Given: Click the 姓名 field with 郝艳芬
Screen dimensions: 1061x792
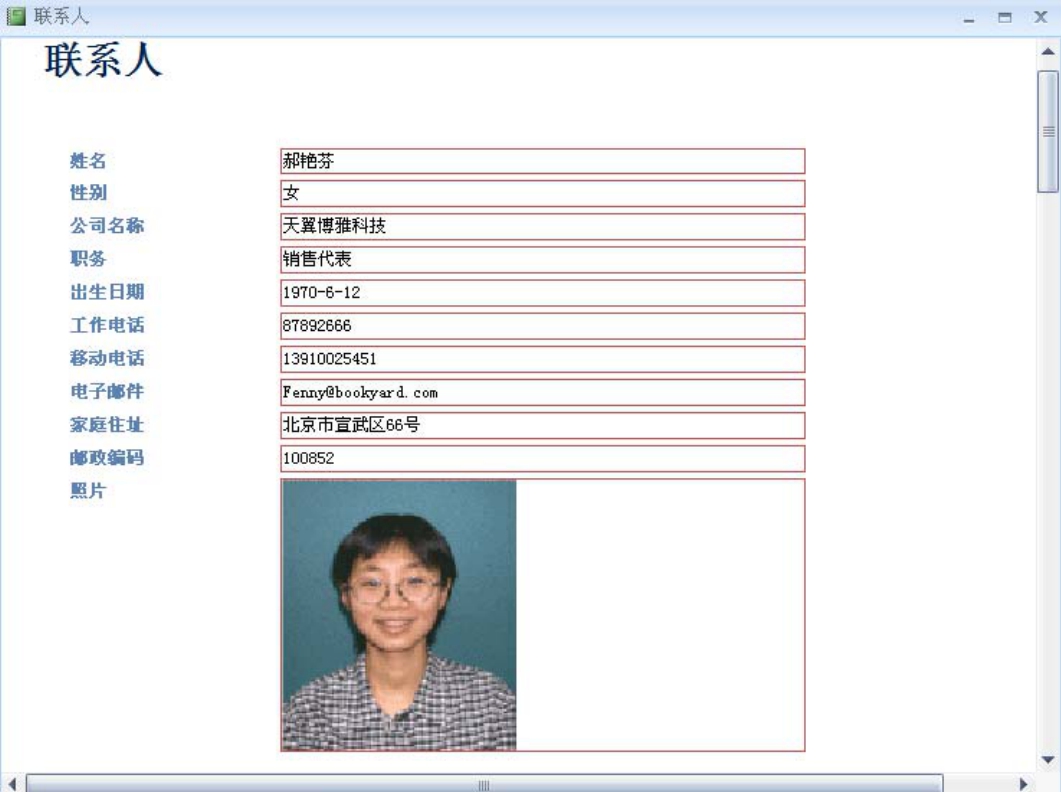Looking at the screenshot, I should pos(542,161).
